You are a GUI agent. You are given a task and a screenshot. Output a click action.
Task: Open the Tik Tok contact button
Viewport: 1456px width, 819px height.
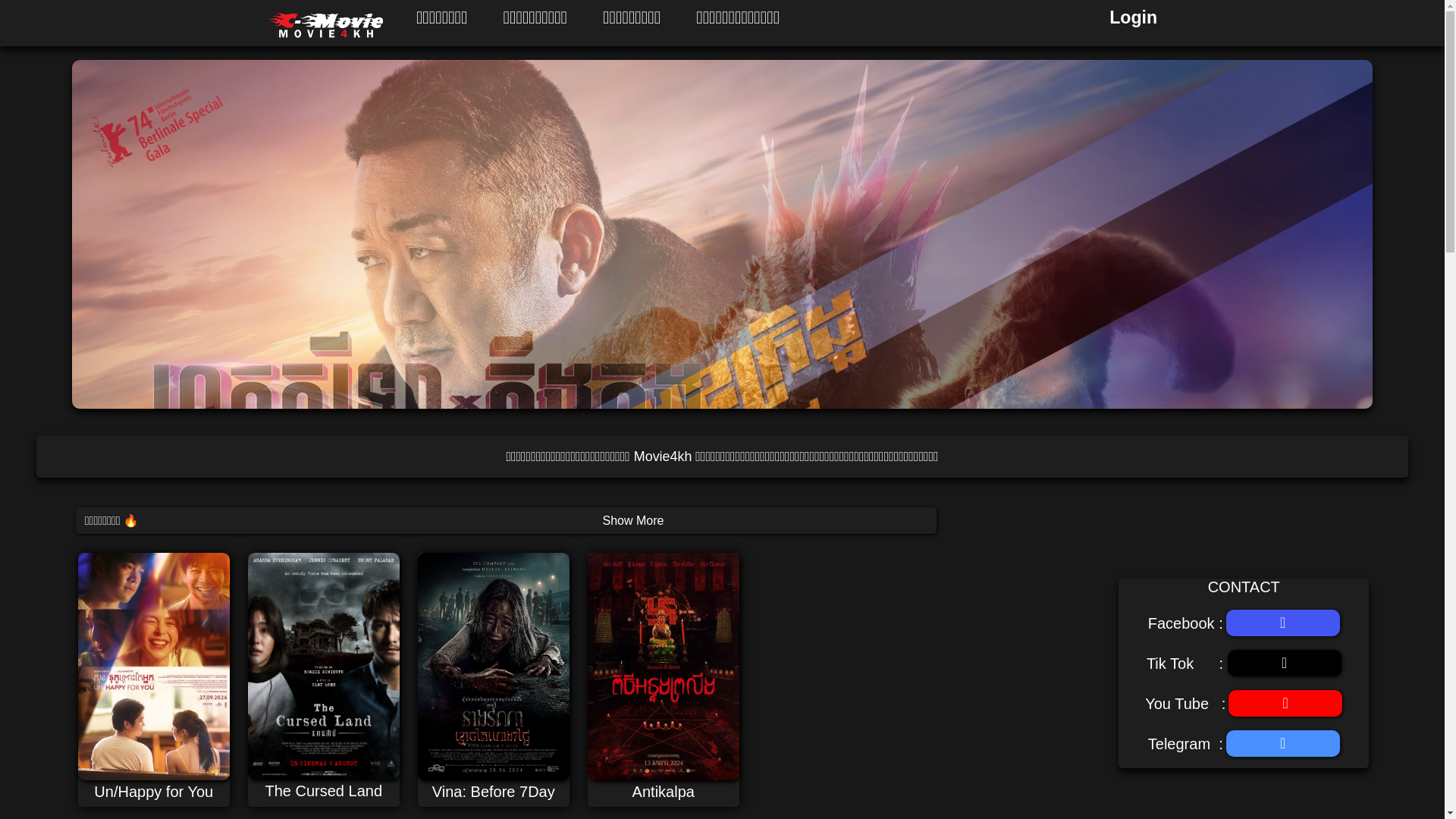pos(1285,664)
